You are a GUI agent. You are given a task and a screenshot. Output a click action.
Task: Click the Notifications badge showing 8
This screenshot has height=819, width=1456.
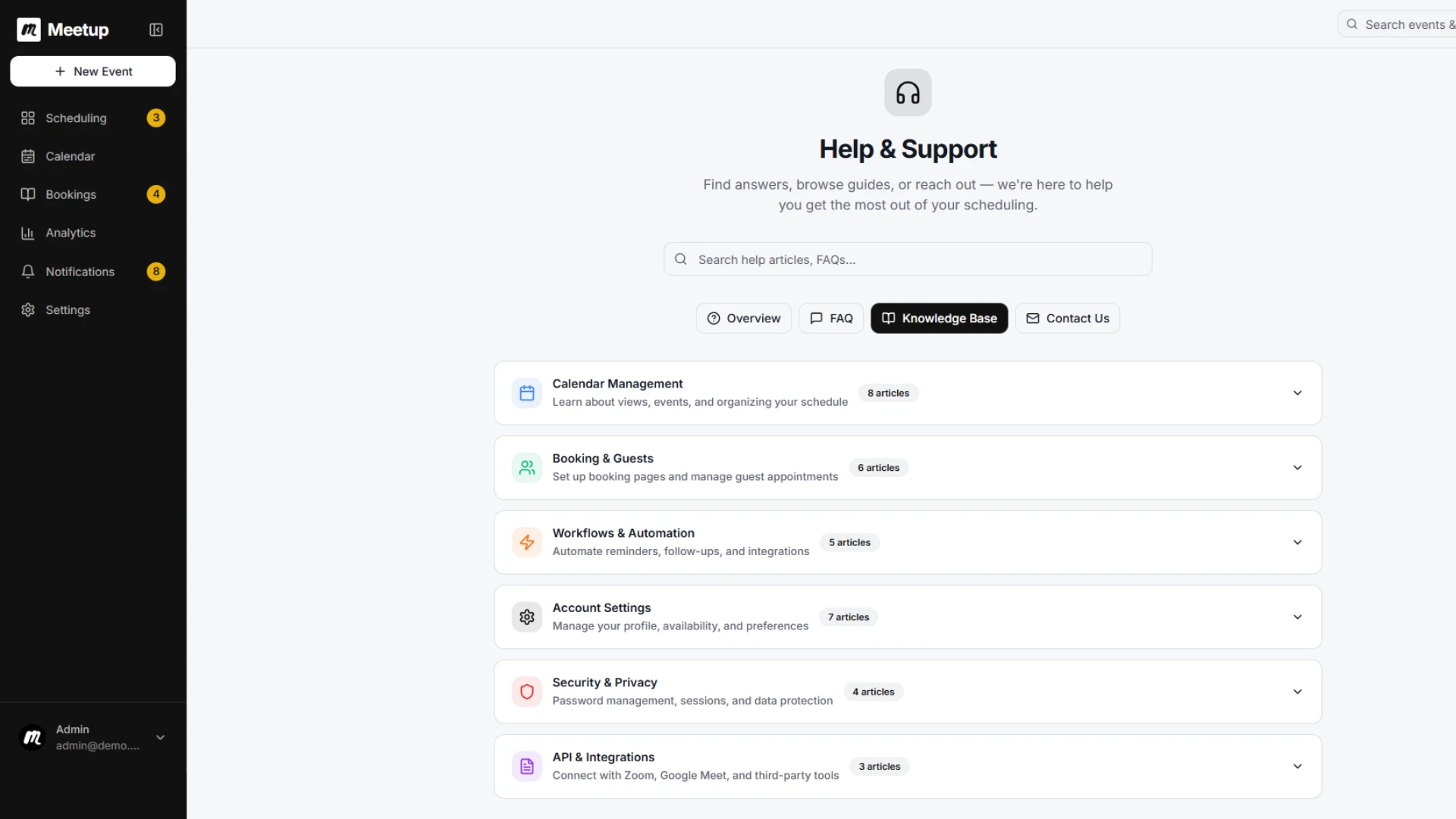pyautogui.click(x=156, y=271)
